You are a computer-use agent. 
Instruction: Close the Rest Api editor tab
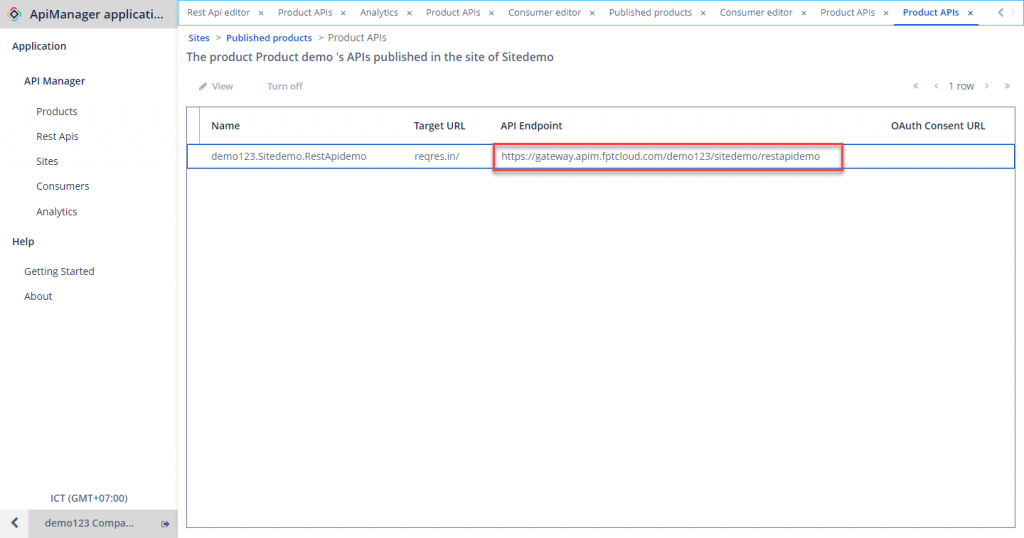coord(261,13)
